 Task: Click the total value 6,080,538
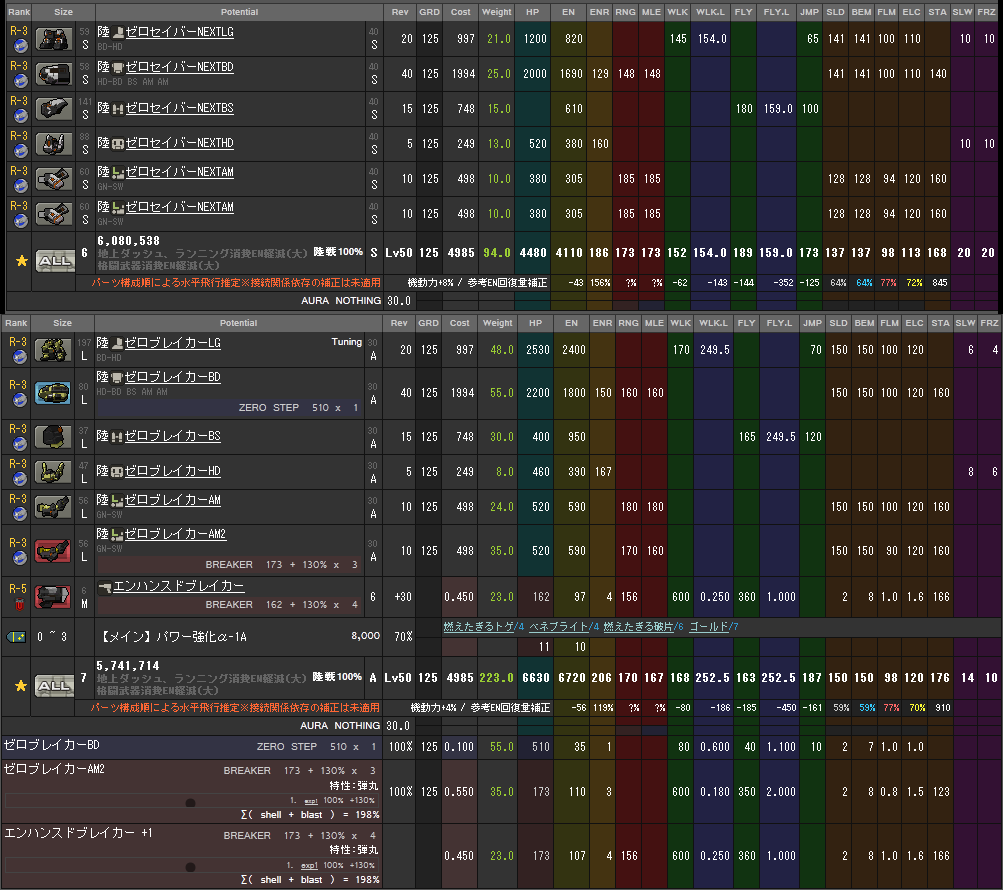129,241
